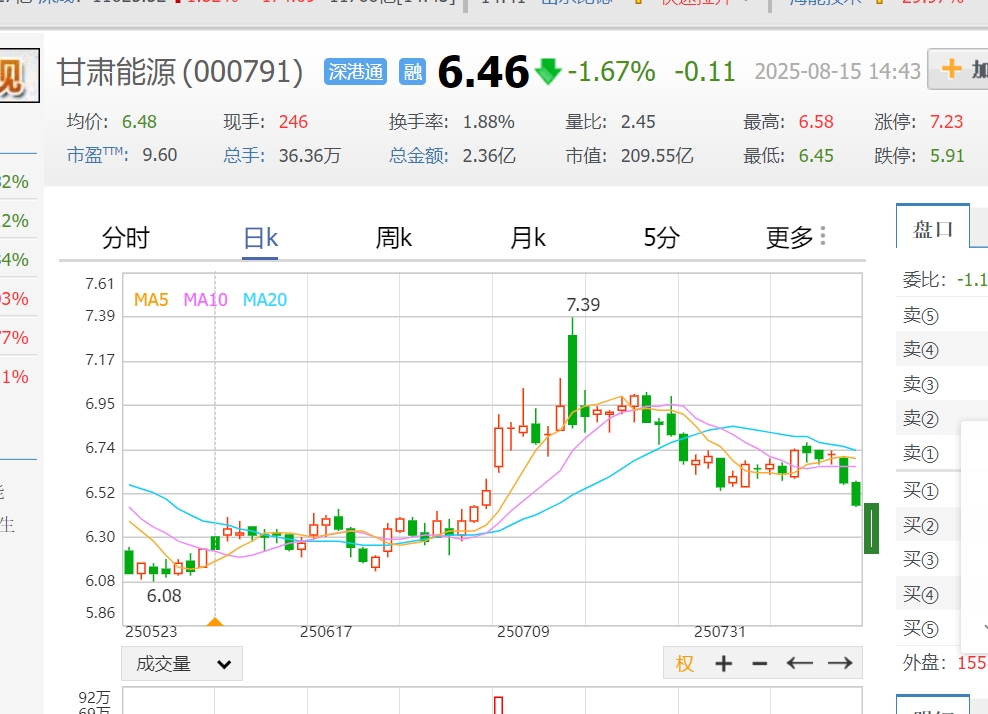Viewport: 988px width, 714px height.
Task: Click the 涨停 value 7.23
Action: point(946,122)
